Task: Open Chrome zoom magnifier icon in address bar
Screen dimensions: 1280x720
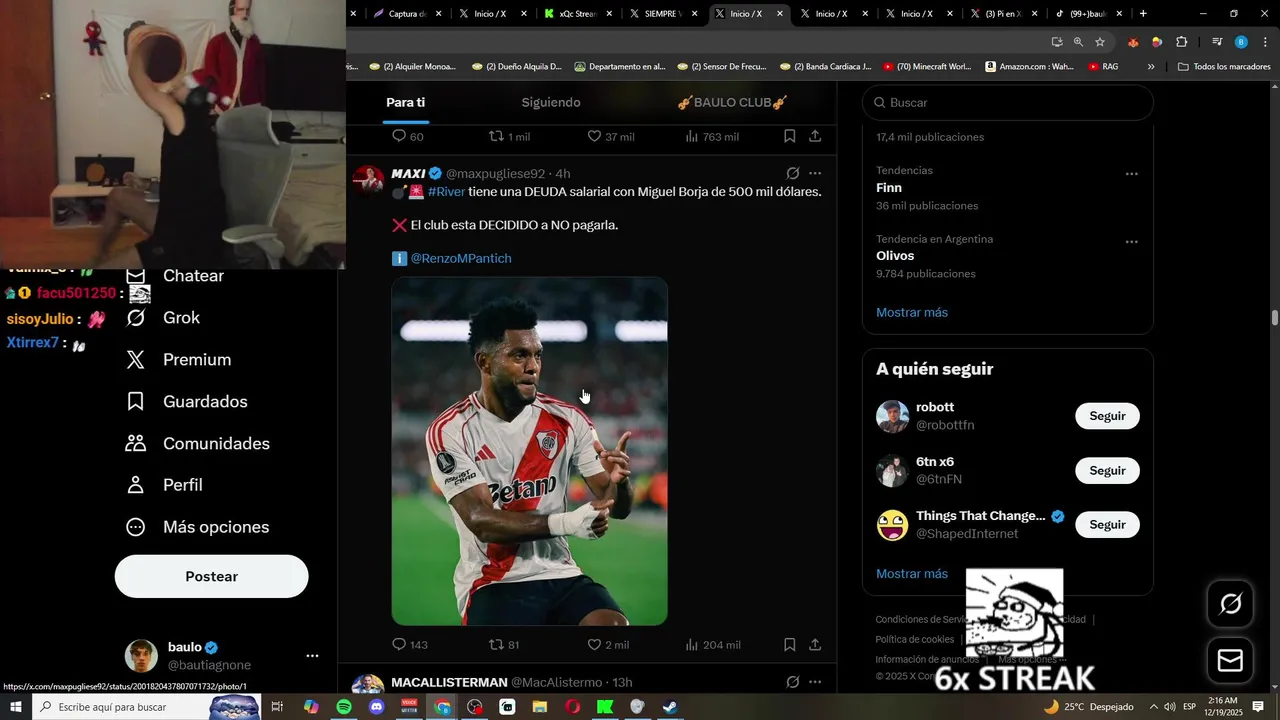Action: pyautogui.click(x=1078, y=42)
